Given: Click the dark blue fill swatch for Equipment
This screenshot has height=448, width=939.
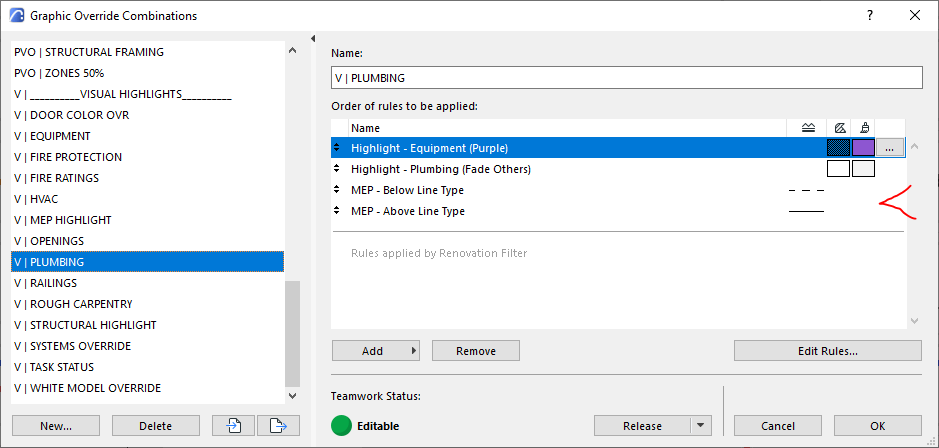Looking at the screenshot, I should [838, 148].
